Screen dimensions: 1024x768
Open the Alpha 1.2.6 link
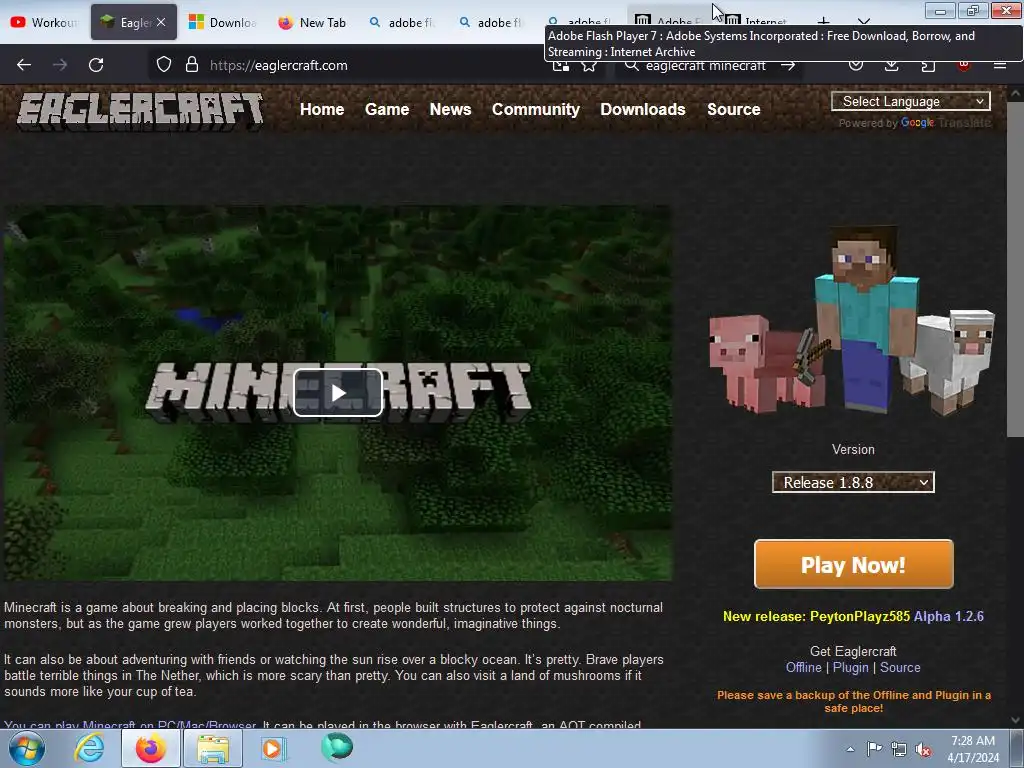coord(949,616)
